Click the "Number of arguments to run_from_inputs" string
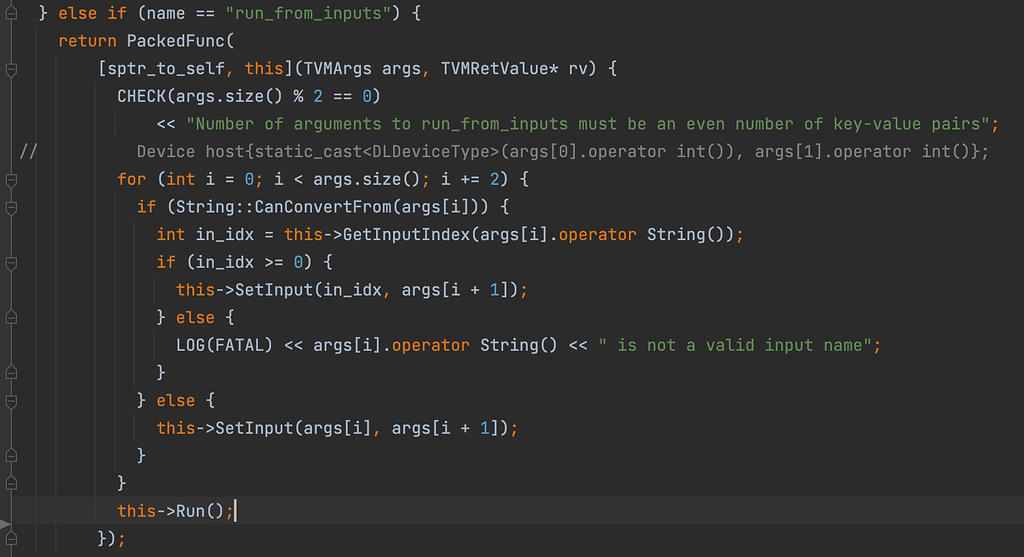Image resolution: width=1024 pixels, height=557 pixels. [588, 124]
